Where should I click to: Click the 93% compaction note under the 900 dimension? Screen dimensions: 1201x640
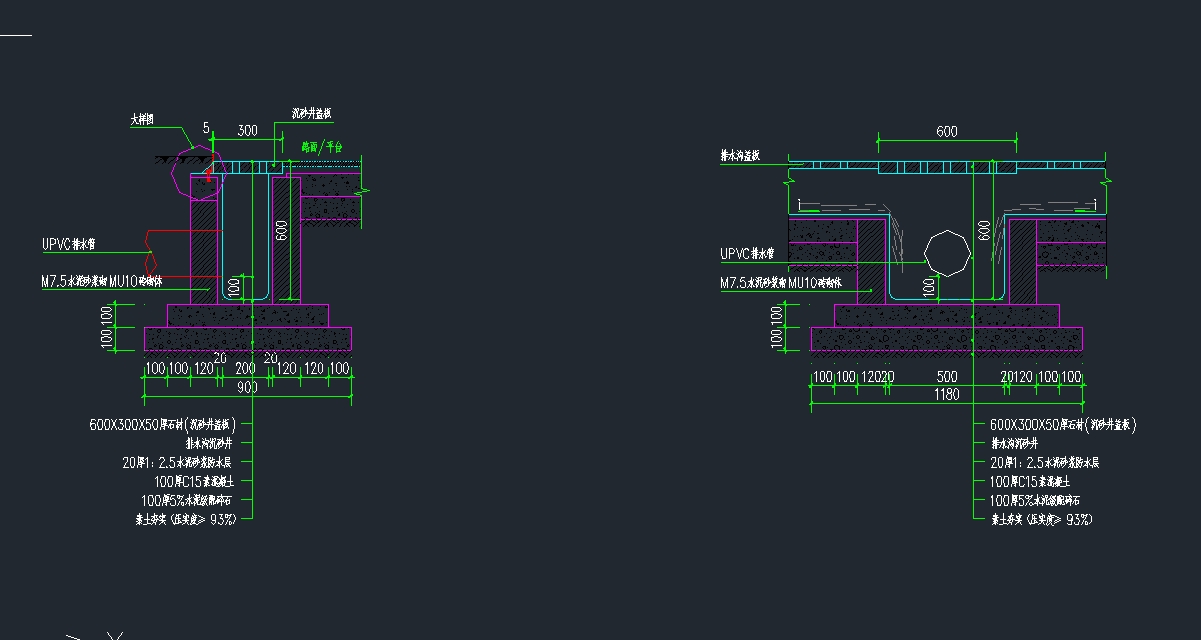pyautogui.click(x=185, y=519)
